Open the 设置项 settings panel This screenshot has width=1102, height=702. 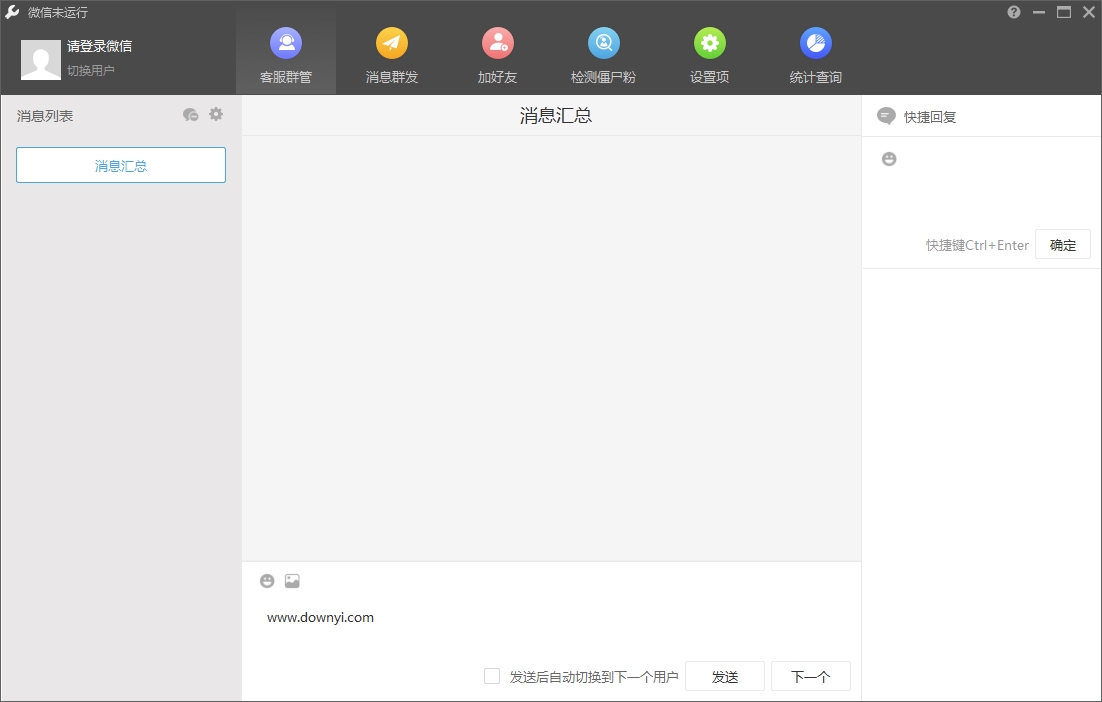click(x=709, y=52)
